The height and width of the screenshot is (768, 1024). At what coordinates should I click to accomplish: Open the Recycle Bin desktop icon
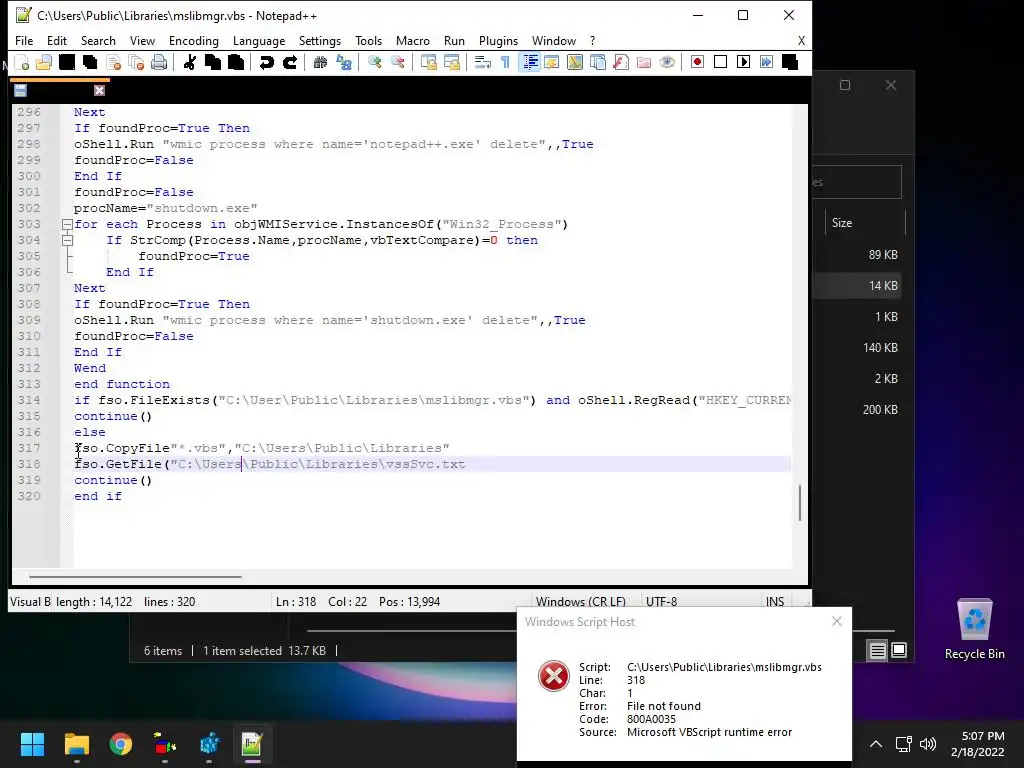974,630
